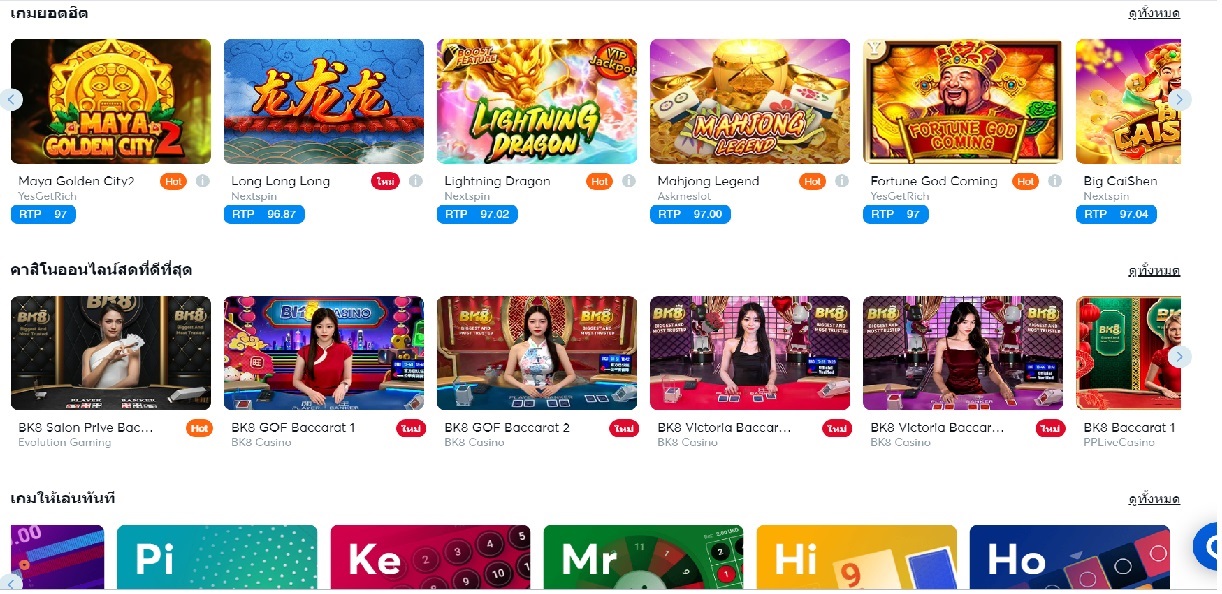The height and width of the screenshot is (594, 1222).
Task: Open info icon for Maya Golden City2
Action: click(x=202, y=181)
